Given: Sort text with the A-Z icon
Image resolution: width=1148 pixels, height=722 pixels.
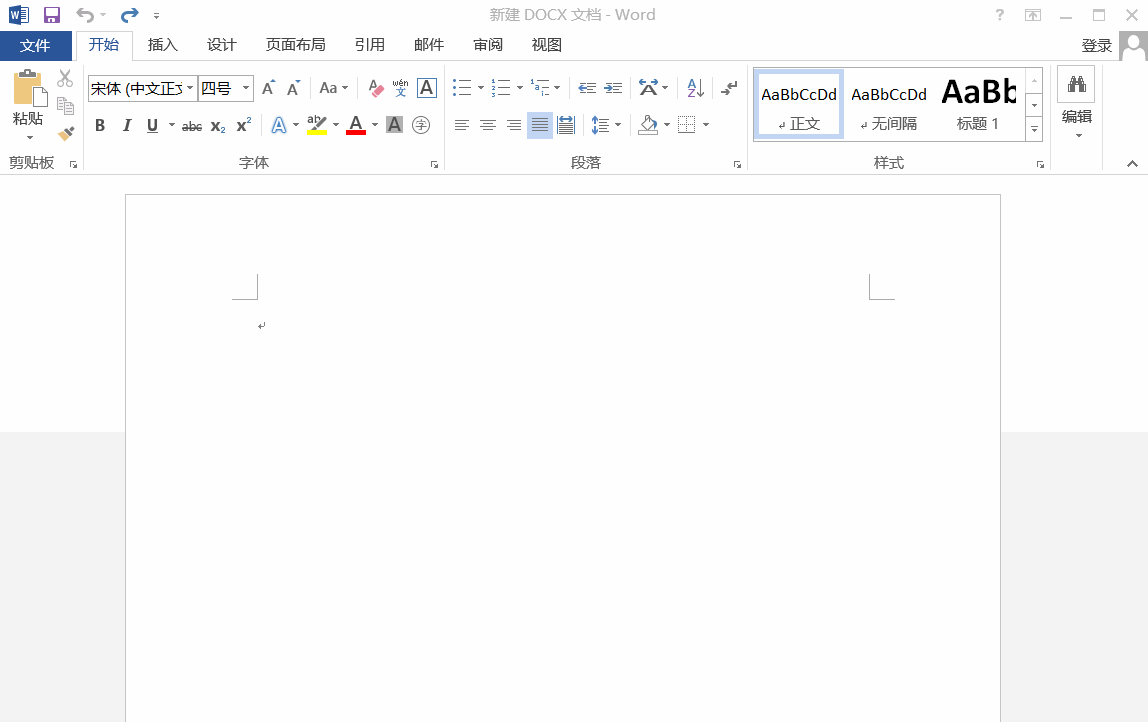Looking at the screenshot, I should (696, 88).
